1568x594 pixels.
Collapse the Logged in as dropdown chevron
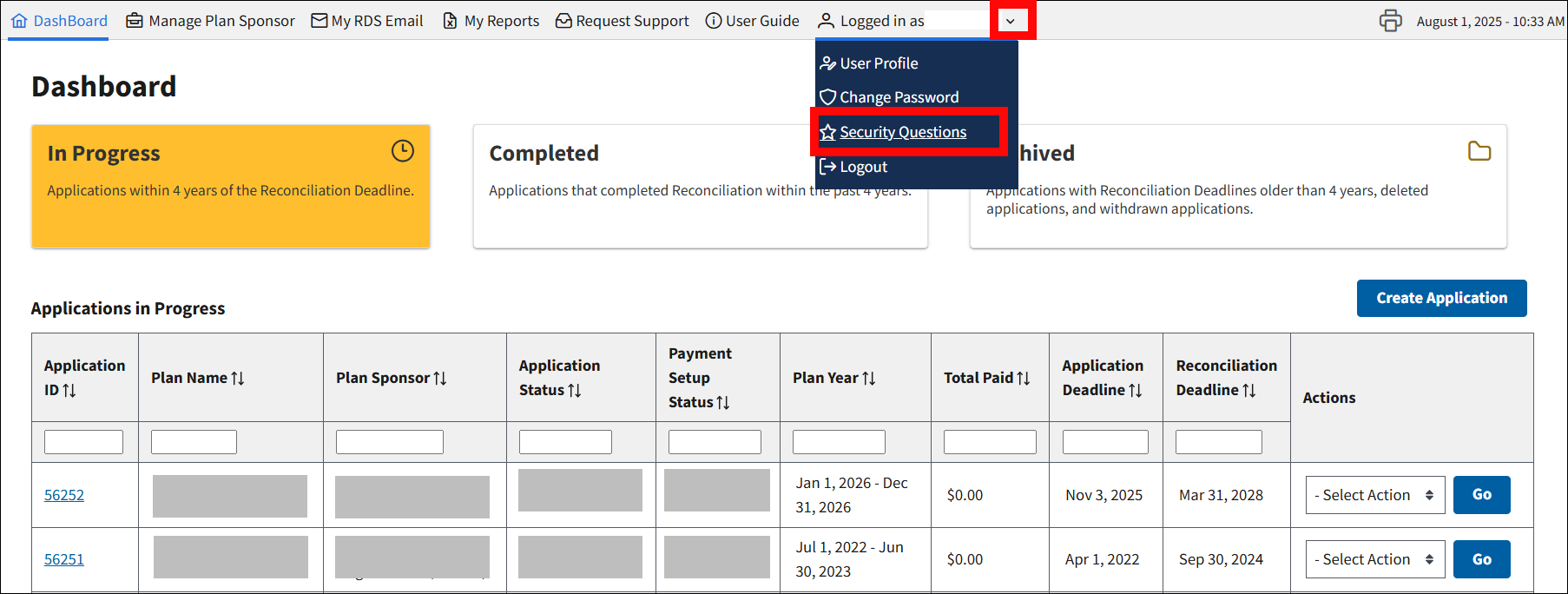[x=1011, y=21]
